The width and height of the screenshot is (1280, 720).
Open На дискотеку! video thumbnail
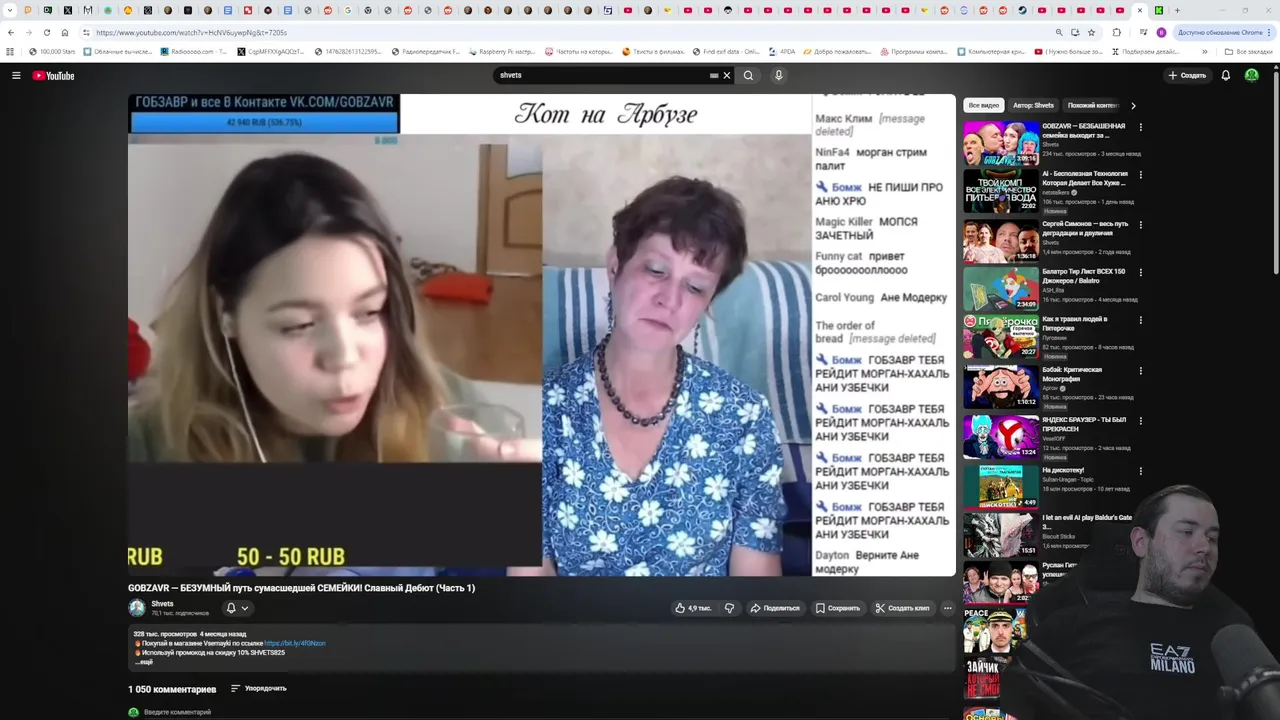tap(1001, 486)
